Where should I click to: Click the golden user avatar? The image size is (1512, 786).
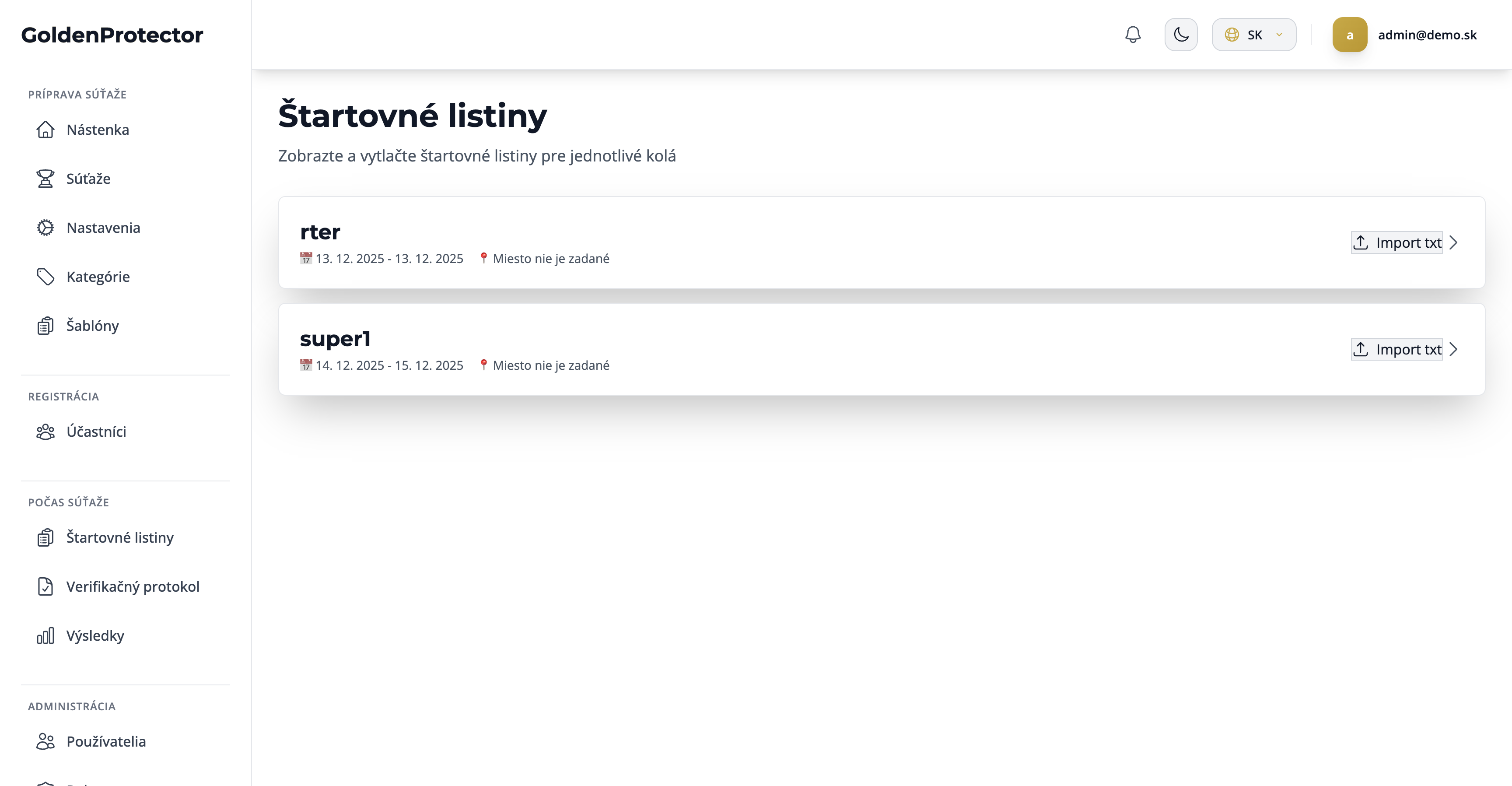1349,35
